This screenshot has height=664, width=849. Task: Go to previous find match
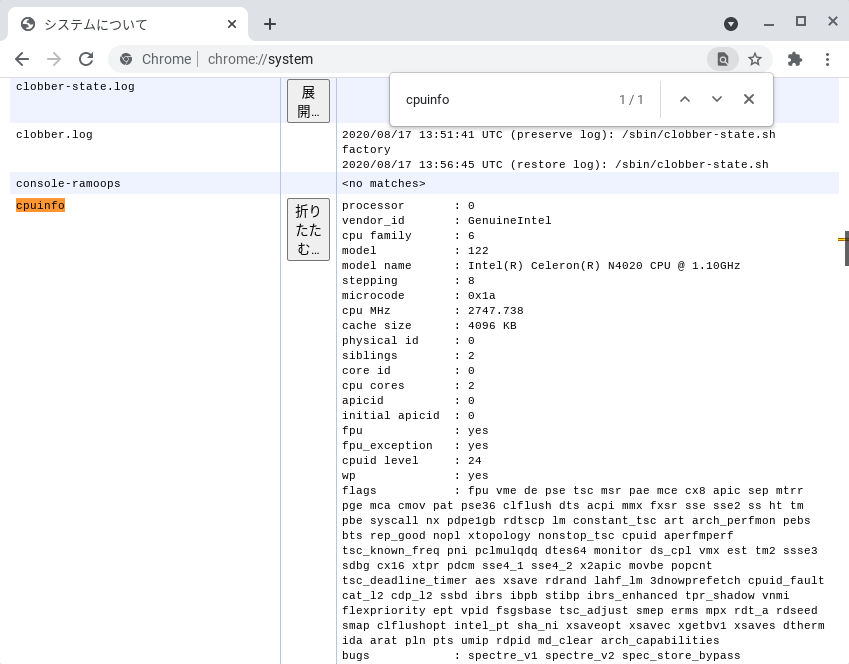point(685,99)
